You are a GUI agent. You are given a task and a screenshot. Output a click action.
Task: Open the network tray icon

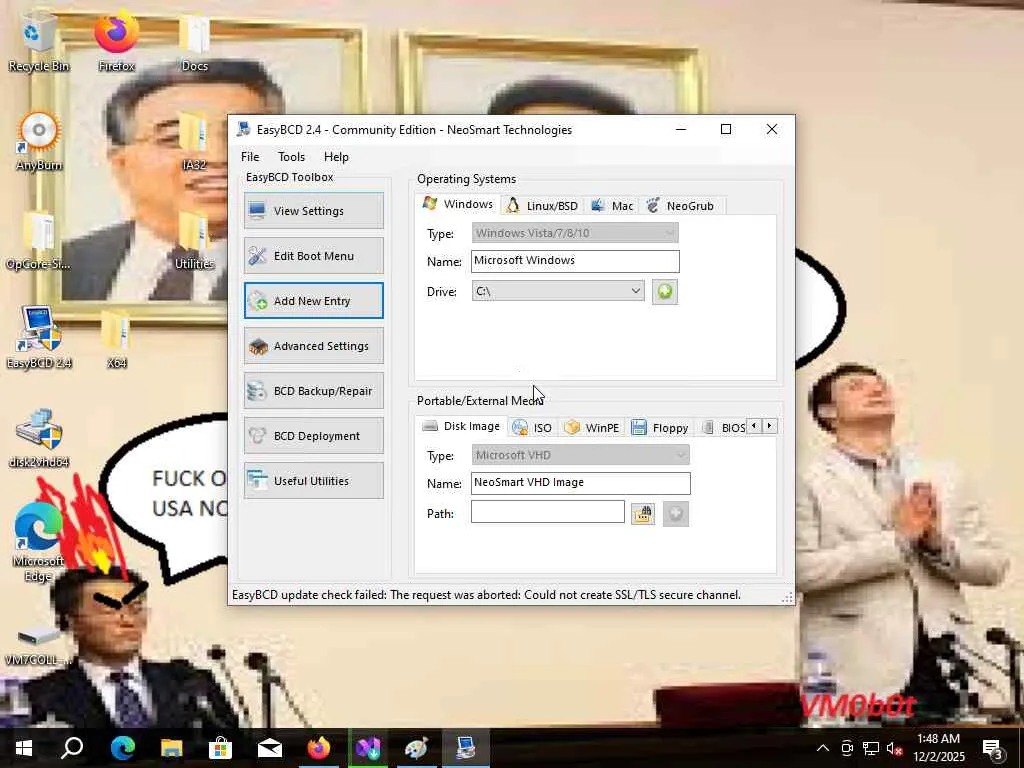(871, 748)
